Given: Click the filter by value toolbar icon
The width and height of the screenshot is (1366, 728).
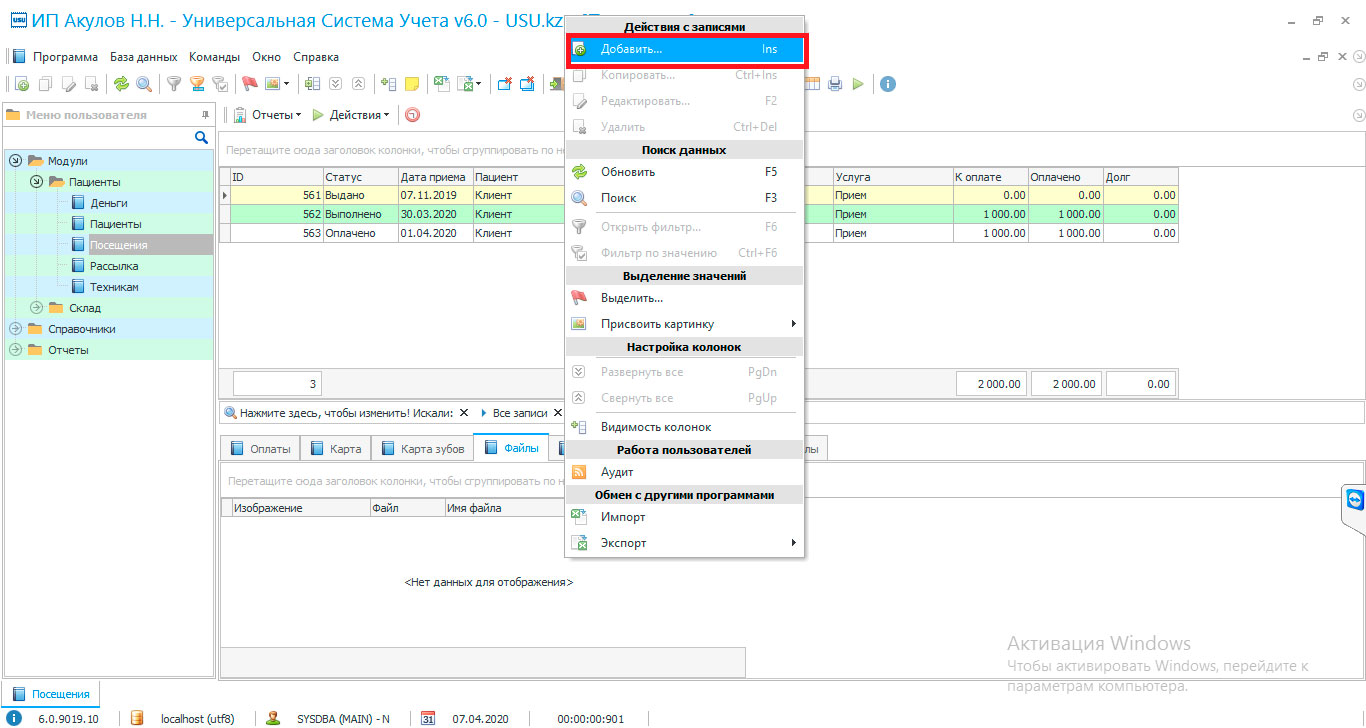Looking at the screenshot, I should click(220, 84).
